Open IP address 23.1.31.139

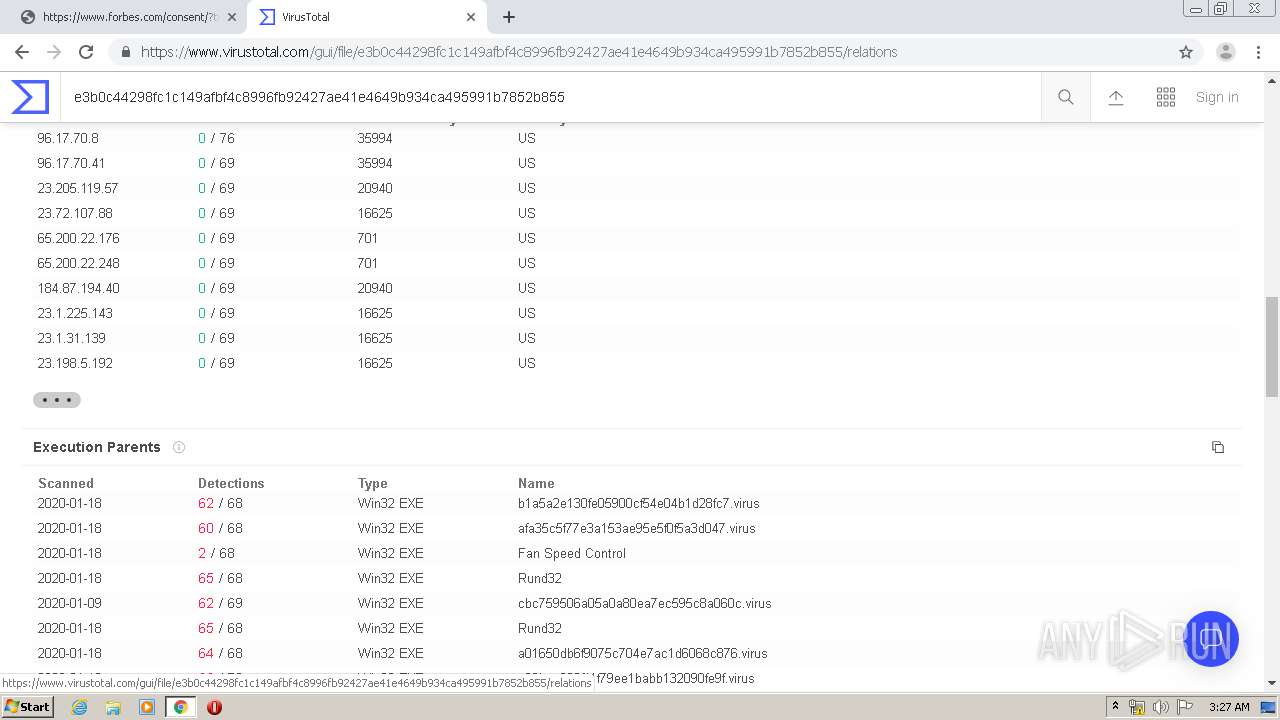(x=71, y=338)
